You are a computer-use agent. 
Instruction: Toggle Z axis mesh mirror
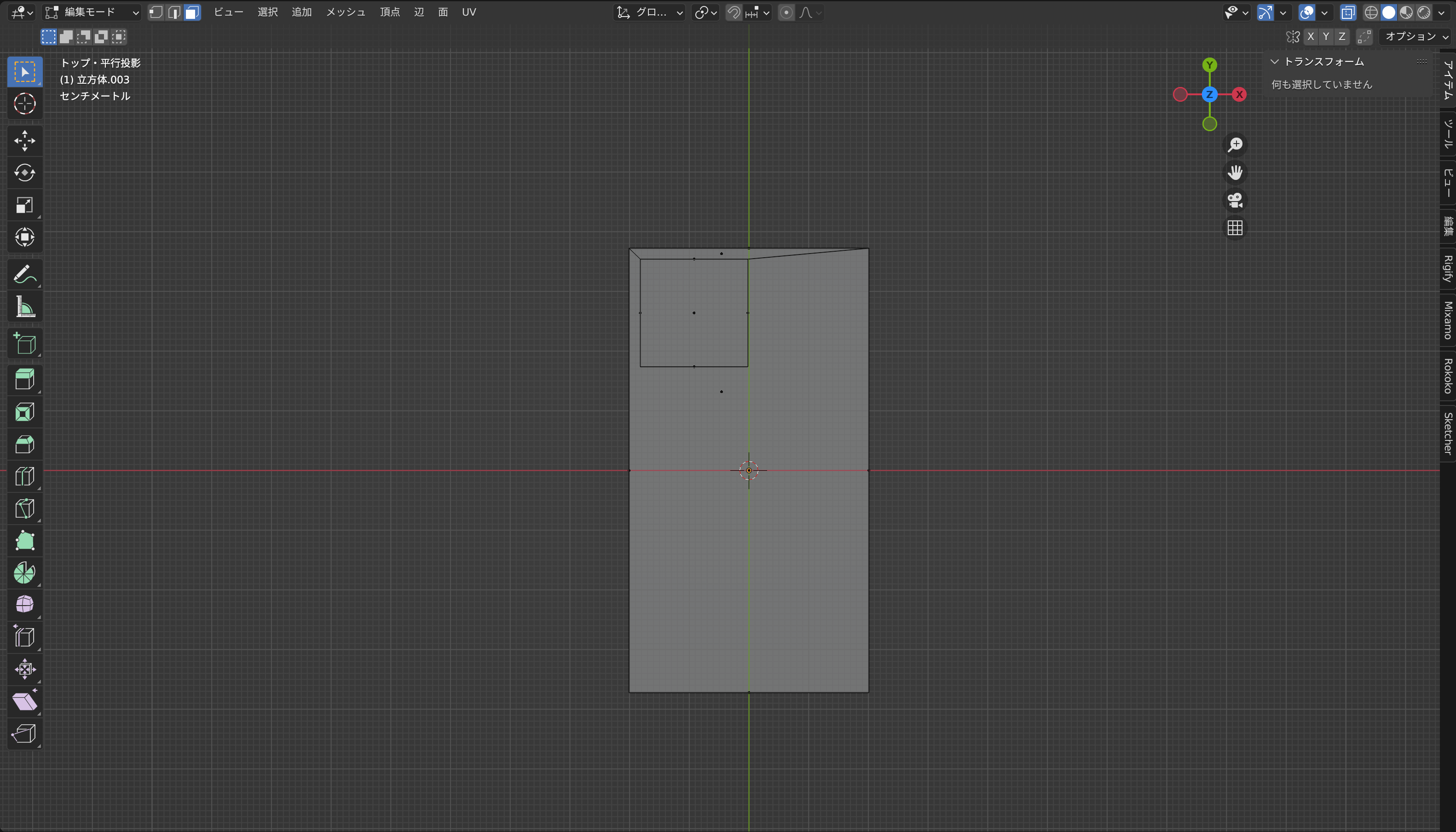pyautogui.click(x=1342, y=36)
